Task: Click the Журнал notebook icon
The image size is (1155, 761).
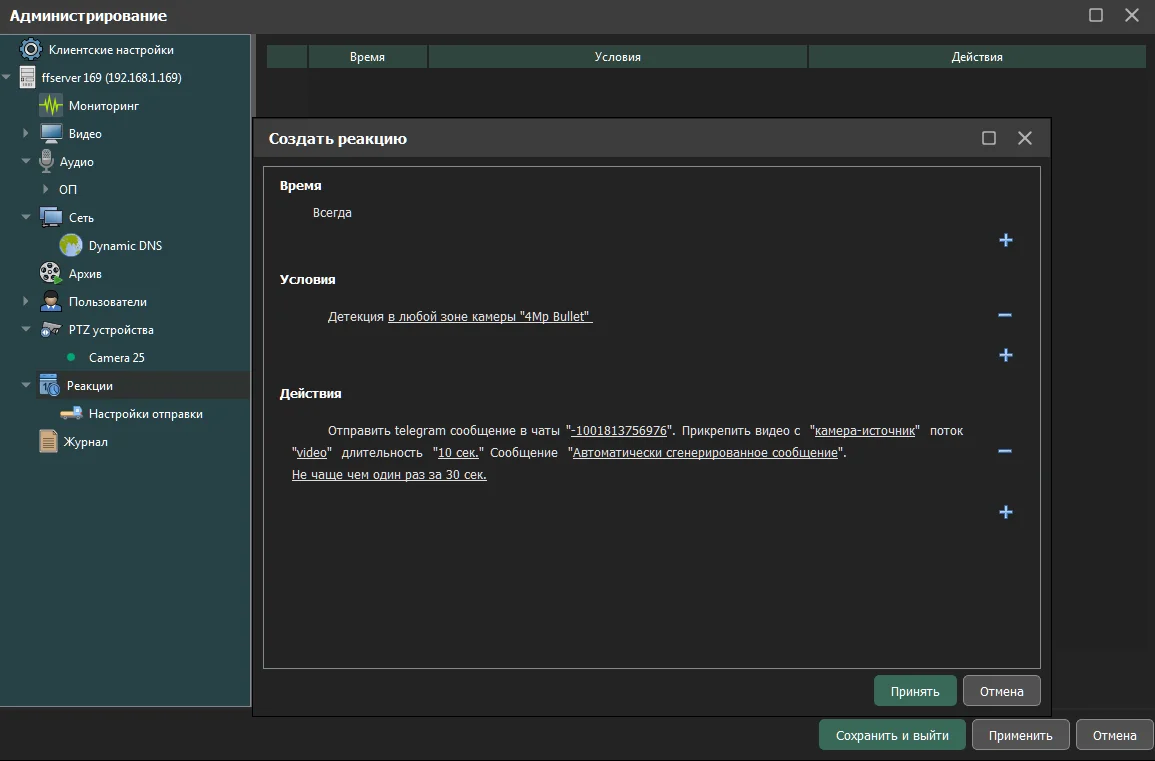Action: pos(48,441)
